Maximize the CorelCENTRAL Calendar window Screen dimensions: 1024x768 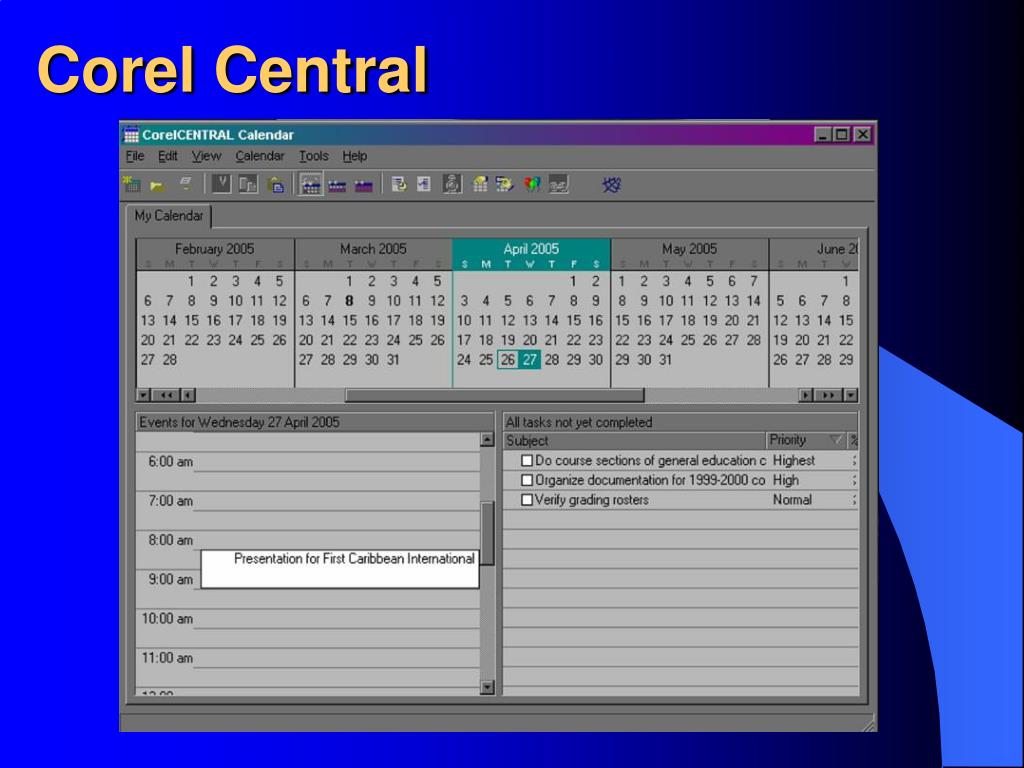842,135
